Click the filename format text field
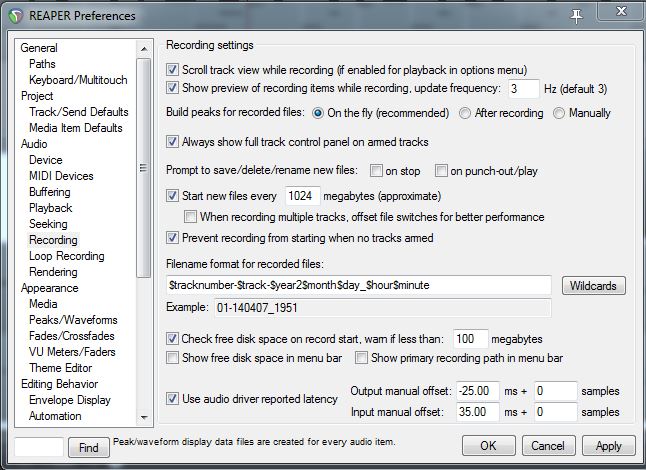This screenshot has height=470, width=646. 358,285
